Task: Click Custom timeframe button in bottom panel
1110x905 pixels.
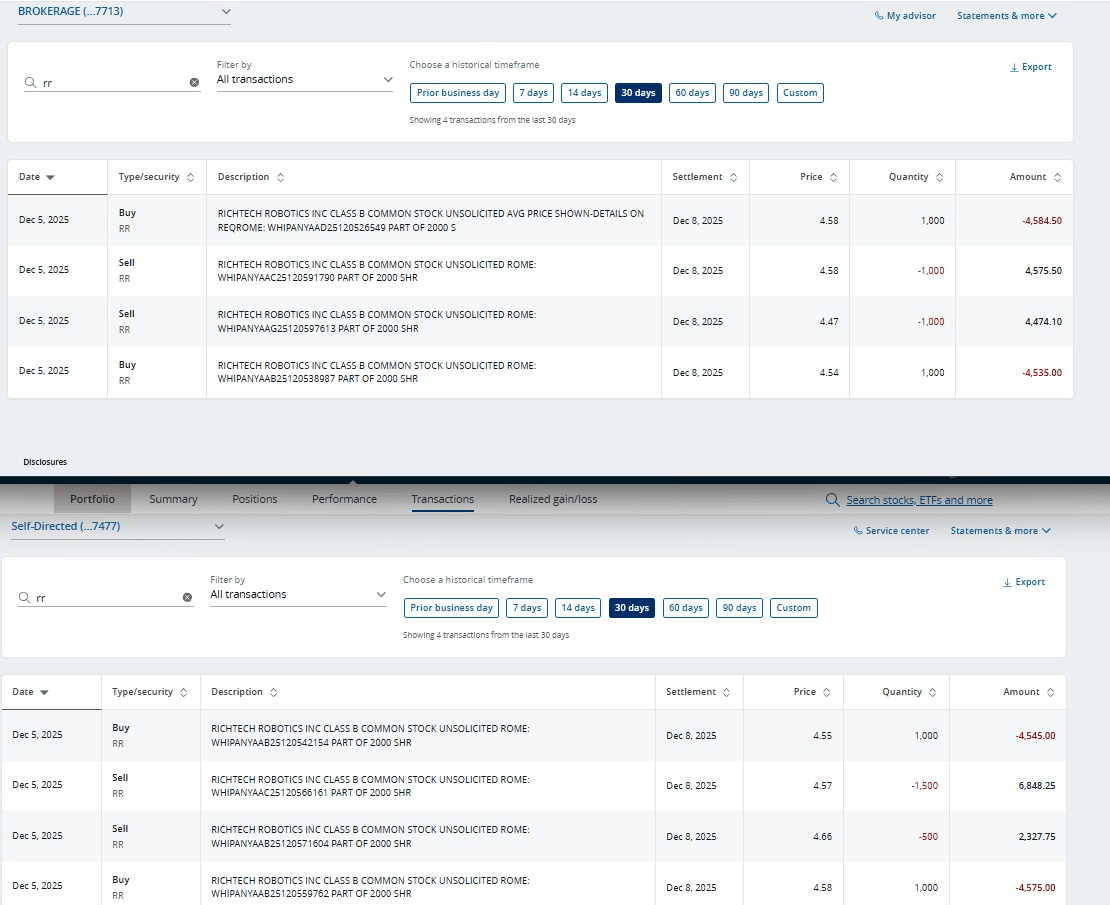Action: tap(793, 608)
